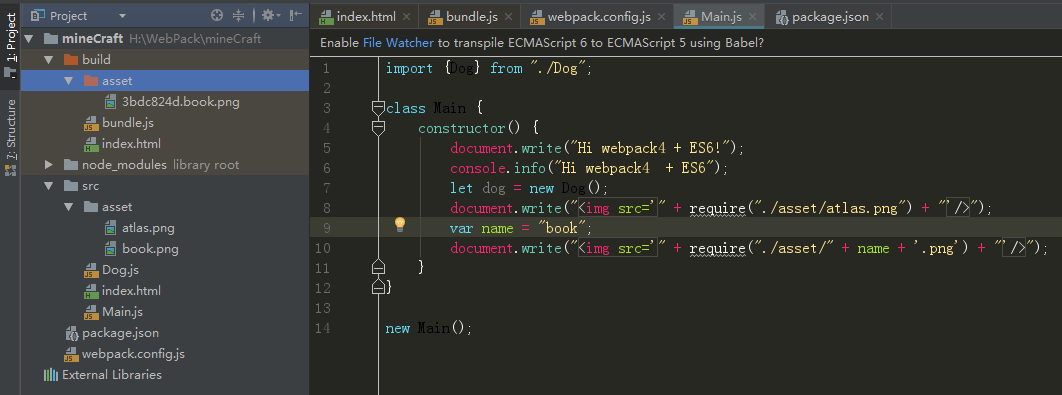
Task: Toggle the closing fold marker on line 11
Action: point(379,268)
